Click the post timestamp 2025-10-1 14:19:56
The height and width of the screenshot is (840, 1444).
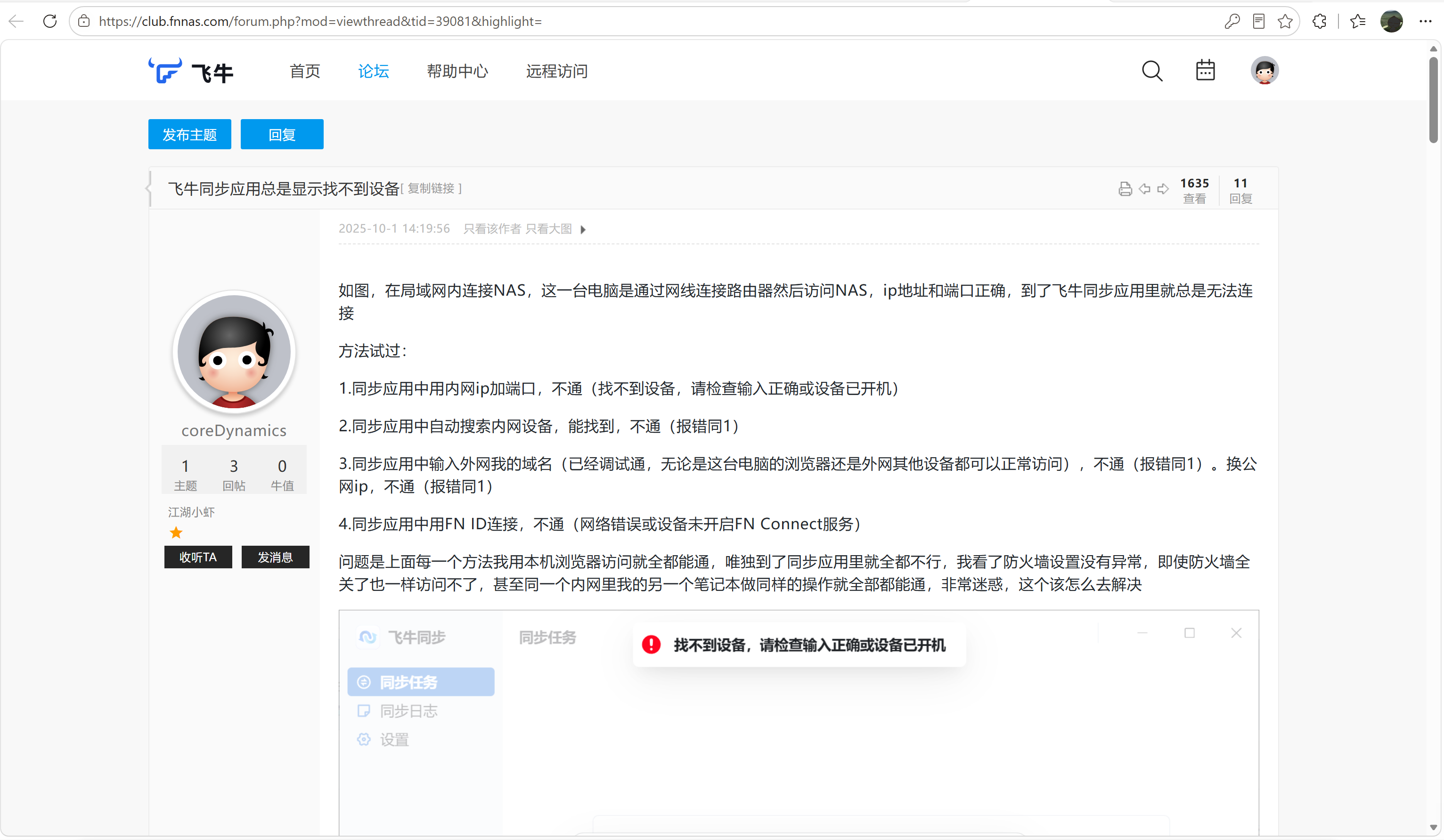(x=394, y=229)
